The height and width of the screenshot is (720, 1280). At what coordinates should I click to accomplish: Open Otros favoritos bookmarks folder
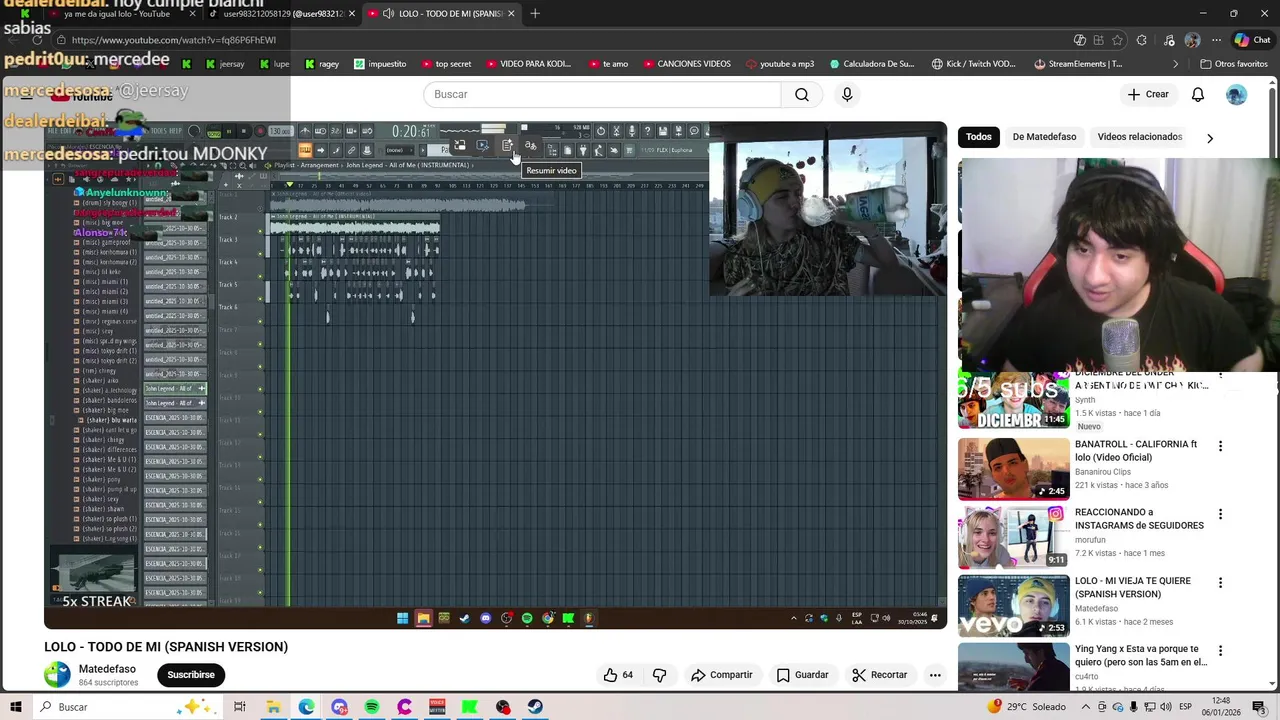coord(1234,64)
